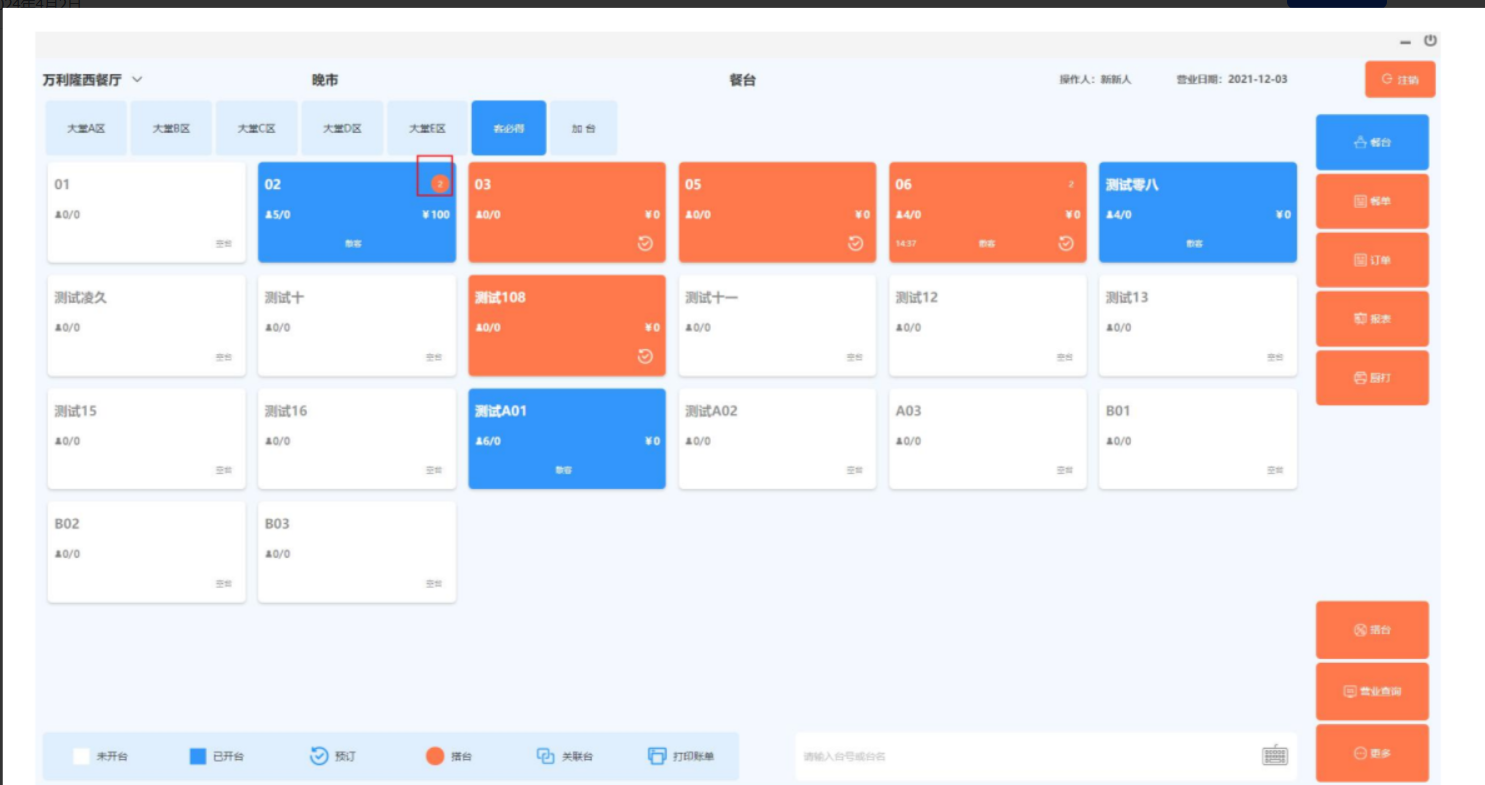Open 厨打 kitchen print from sidebar
1485x785 pixels.
[1372, 378]
